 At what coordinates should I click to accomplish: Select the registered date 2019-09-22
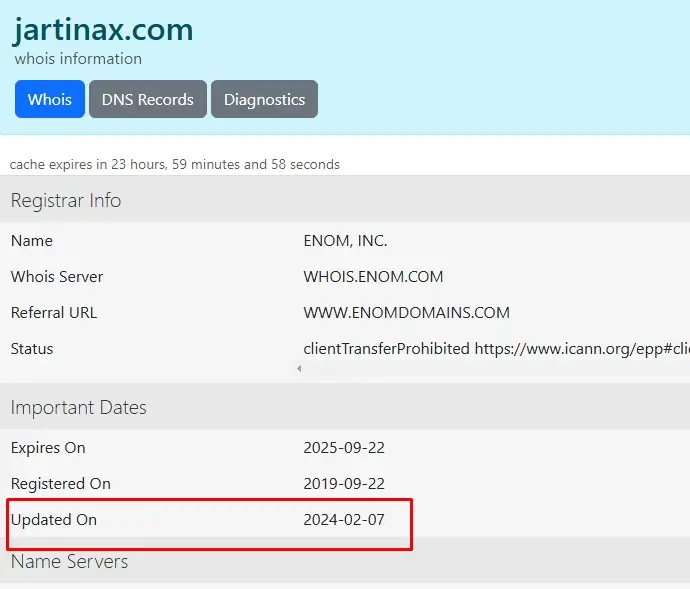[344, 484]
